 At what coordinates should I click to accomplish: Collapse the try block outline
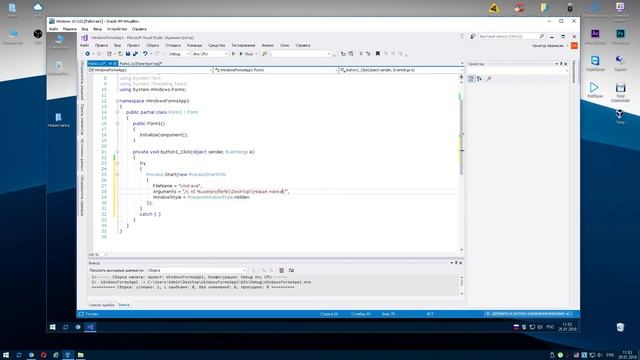coord(118,163)
